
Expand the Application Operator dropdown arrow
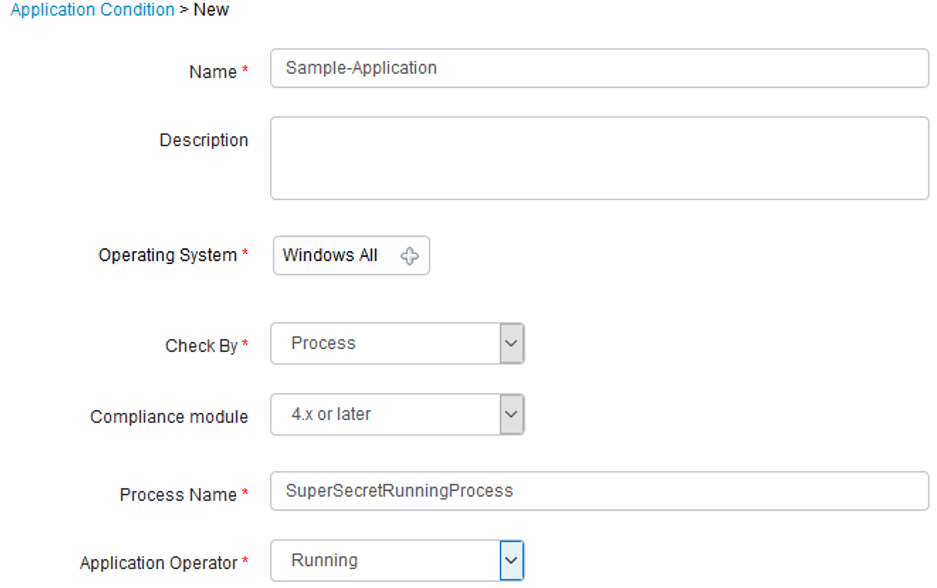512,561
